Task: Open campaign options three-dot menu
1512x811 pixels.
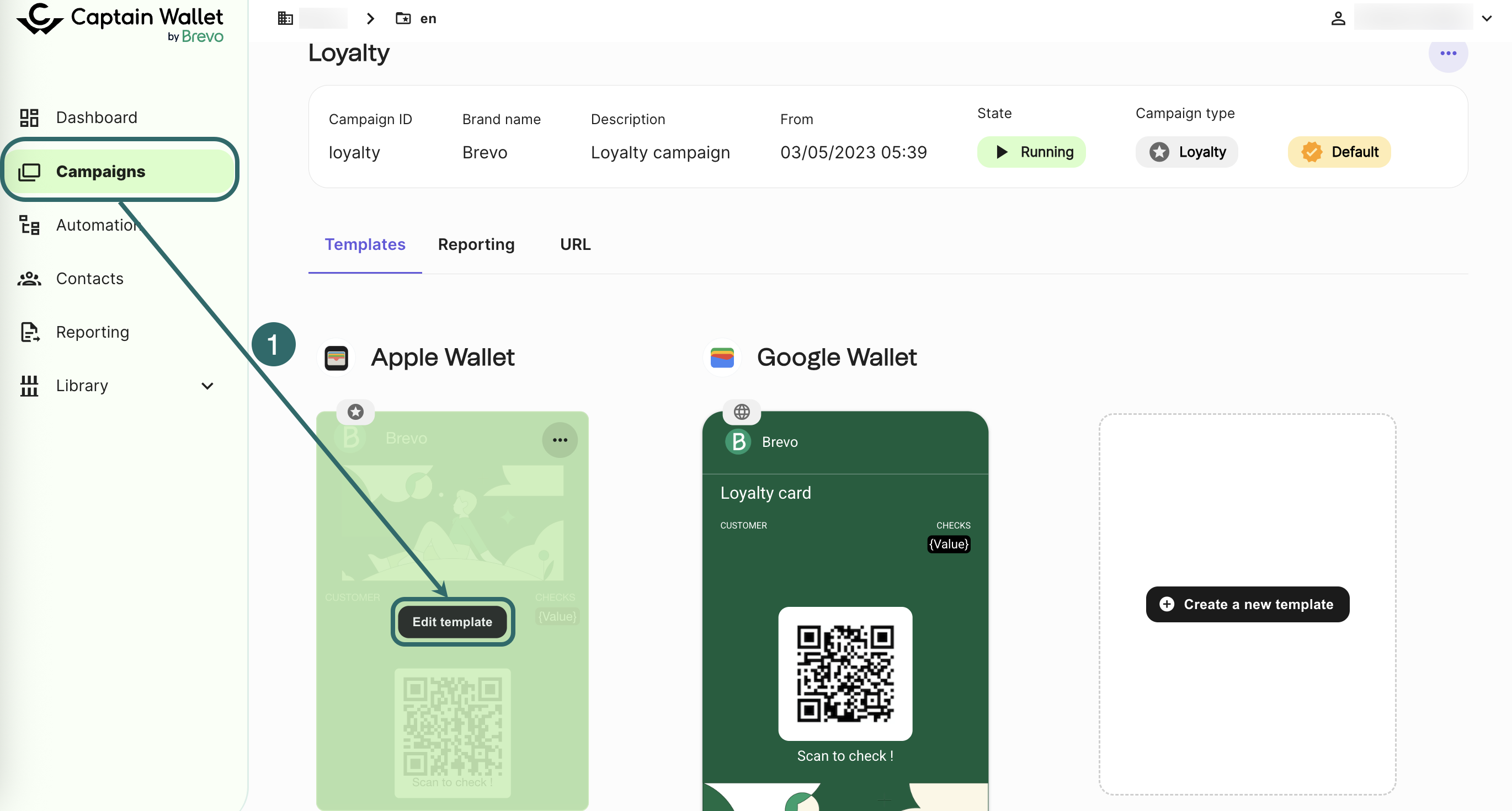Action: (x=1447, y=54)
